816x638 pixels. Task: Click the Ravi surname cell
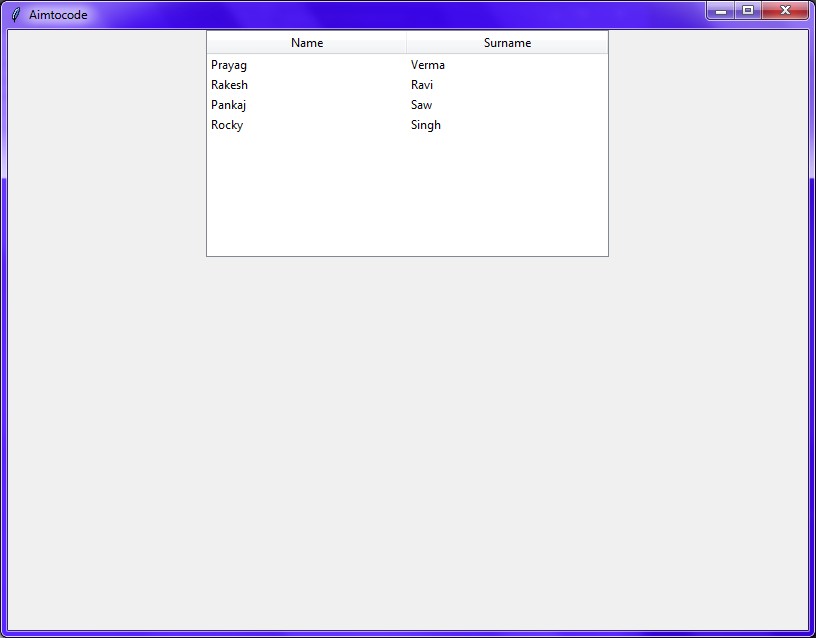(x=422, y=85)
